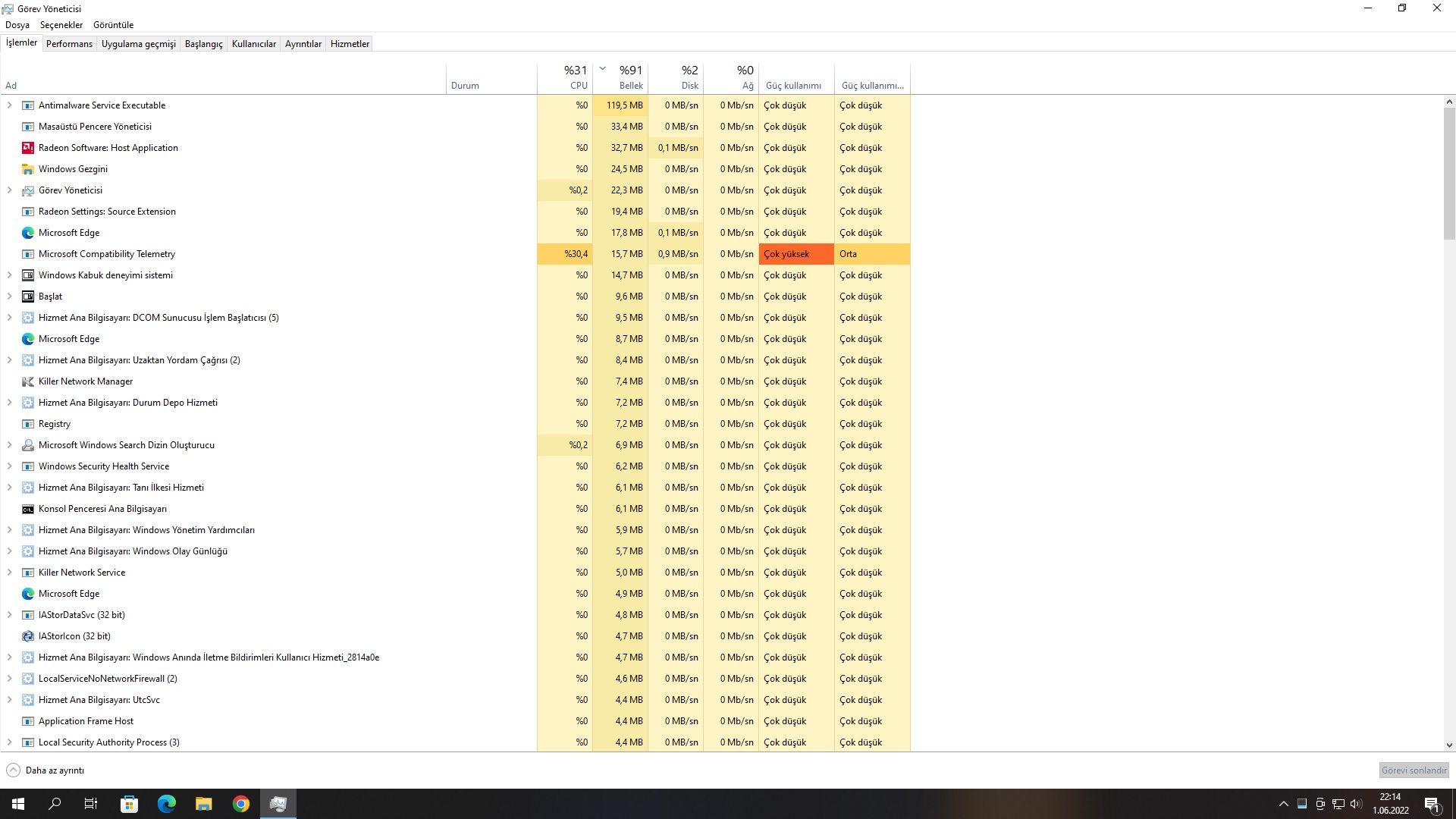This screenshot has width=1456, height=819.
Task: Click the Radeon Software Host Application icon
Action: pyautogui.click(x=28, y=148)
